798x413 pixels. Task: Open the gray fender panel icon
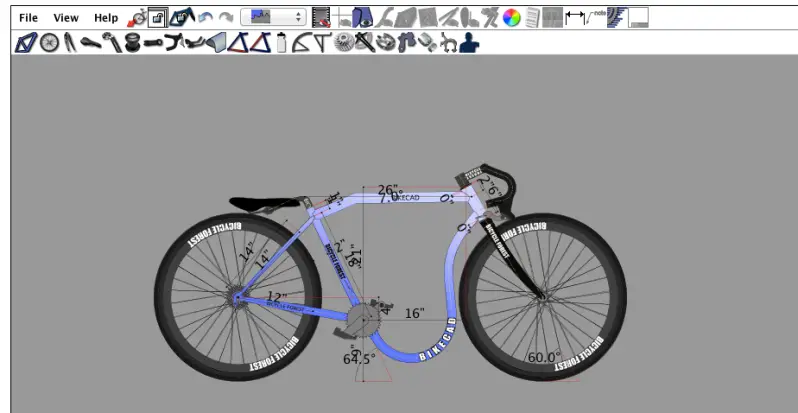click(216, 43)
